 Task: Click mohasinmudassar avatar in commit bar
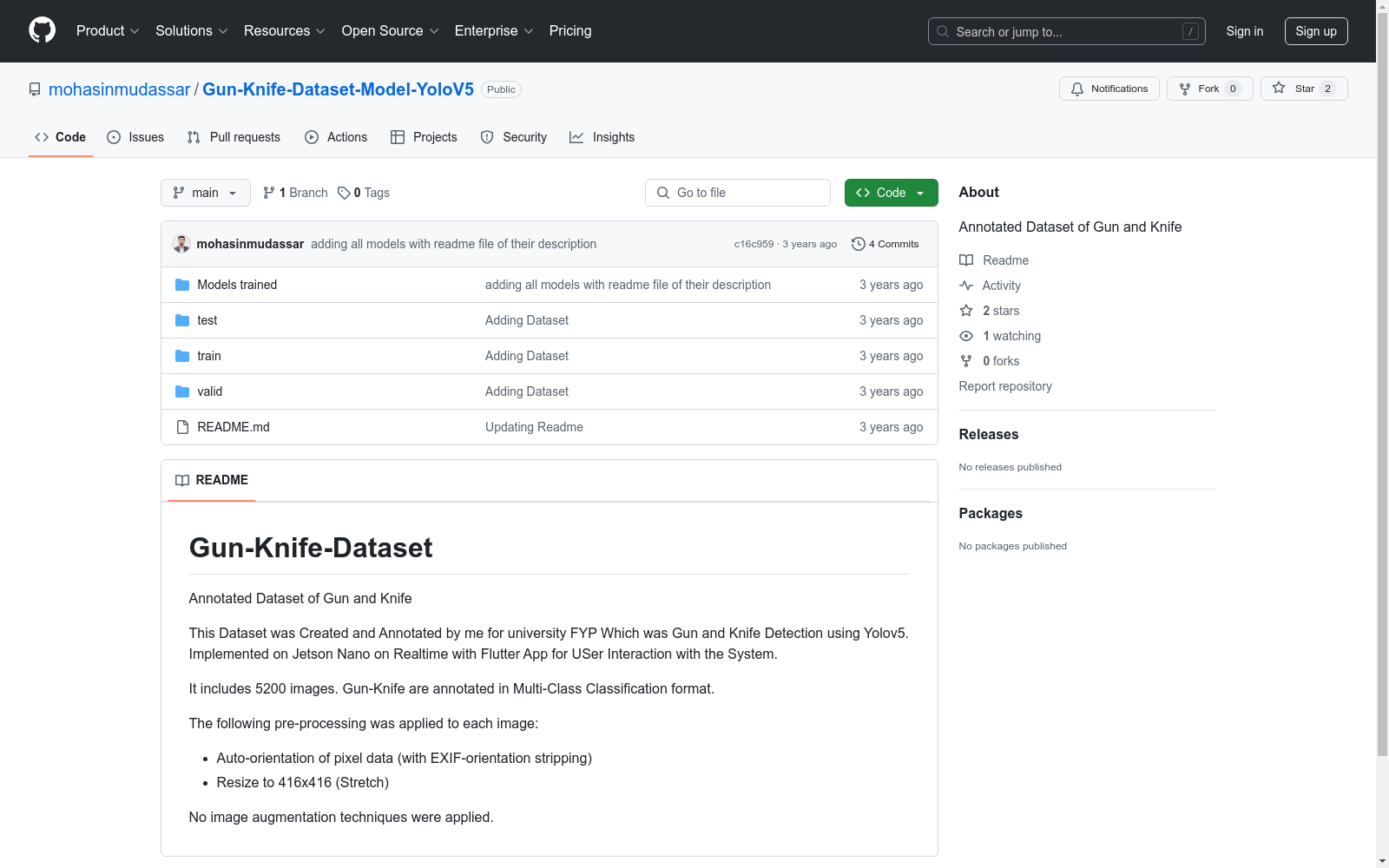point(181,244)
